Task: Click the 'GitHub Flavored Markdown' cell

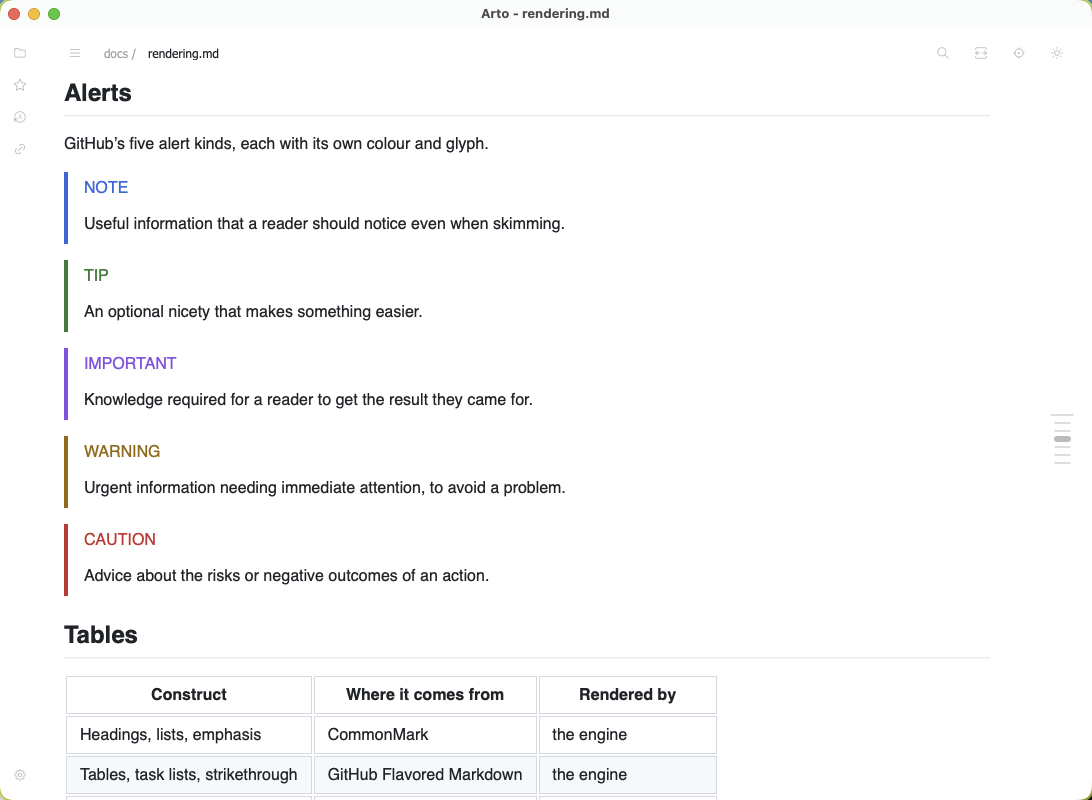Action: (x=425, y=774)
